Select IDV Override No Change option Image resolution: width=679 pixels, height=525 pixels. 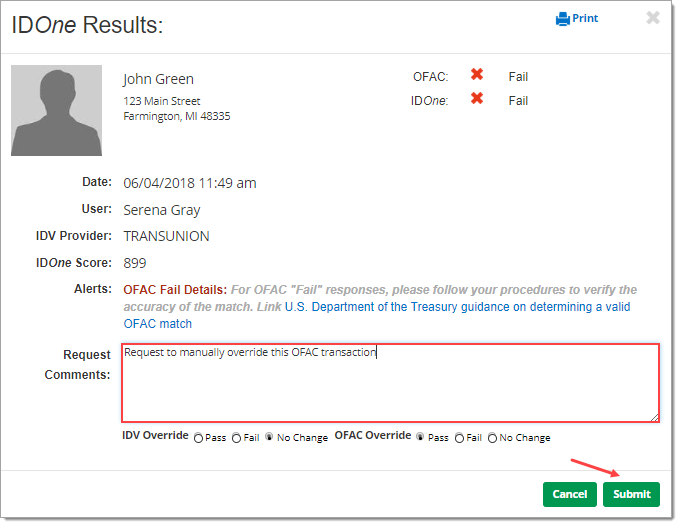point(269,437)
